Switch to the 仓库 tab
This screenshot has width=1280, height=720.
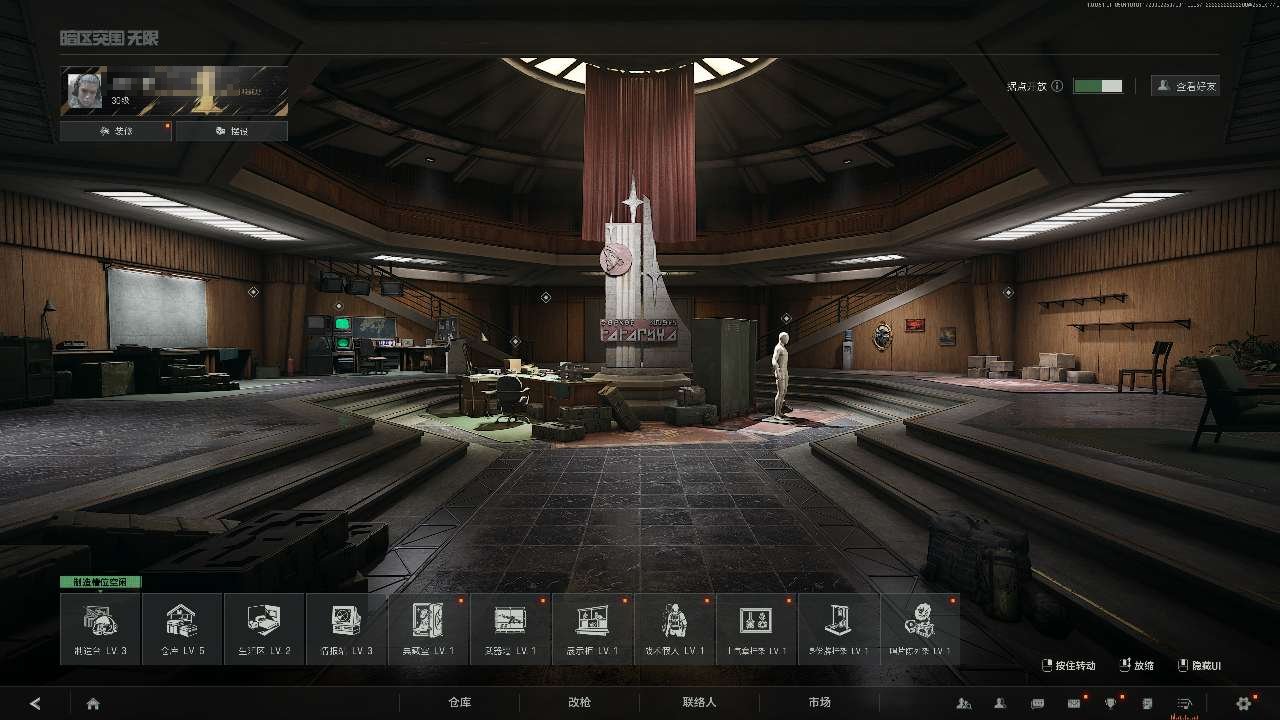[460, 702]
